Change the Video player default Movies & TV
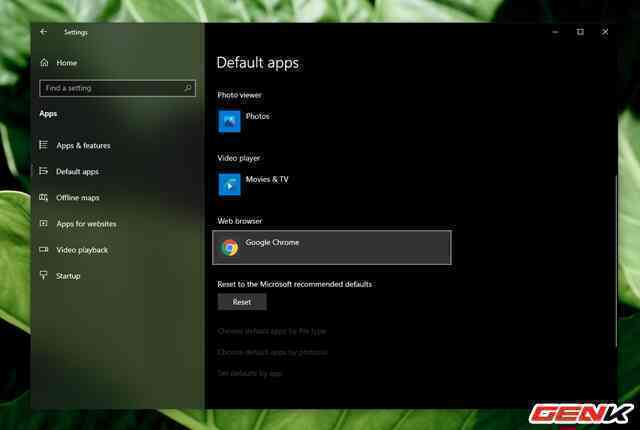The width and height of the screenshot is (640, 430). point(332,184)
